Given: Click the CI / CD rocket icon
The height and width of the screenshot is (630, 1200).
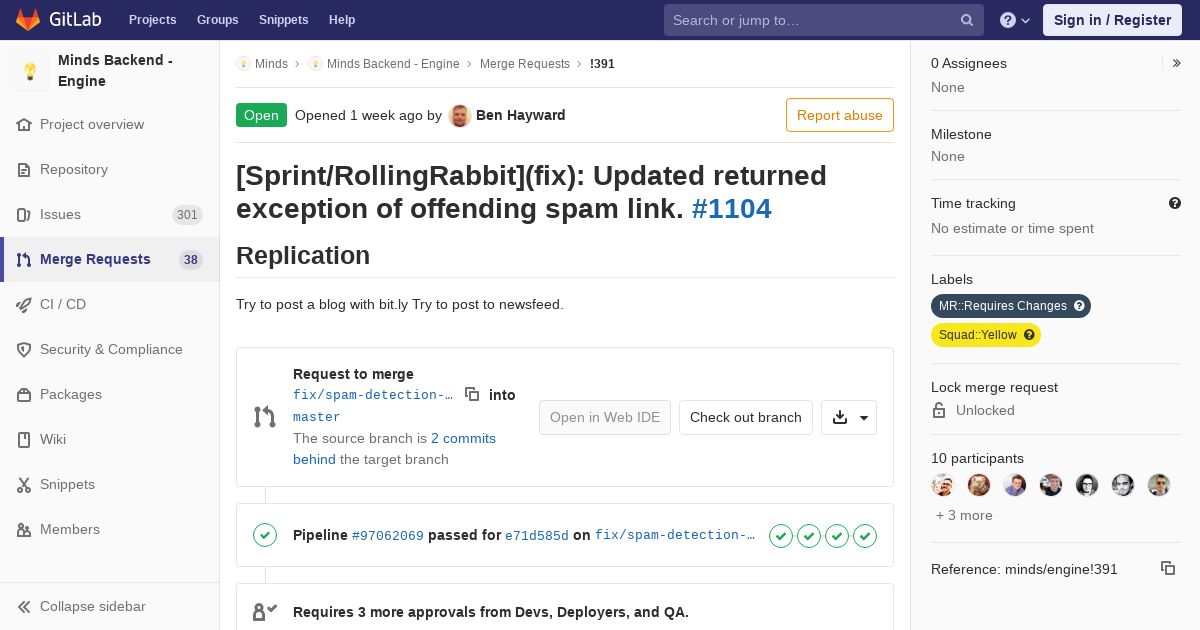Looking at the screenshot, I should point(24,305).
